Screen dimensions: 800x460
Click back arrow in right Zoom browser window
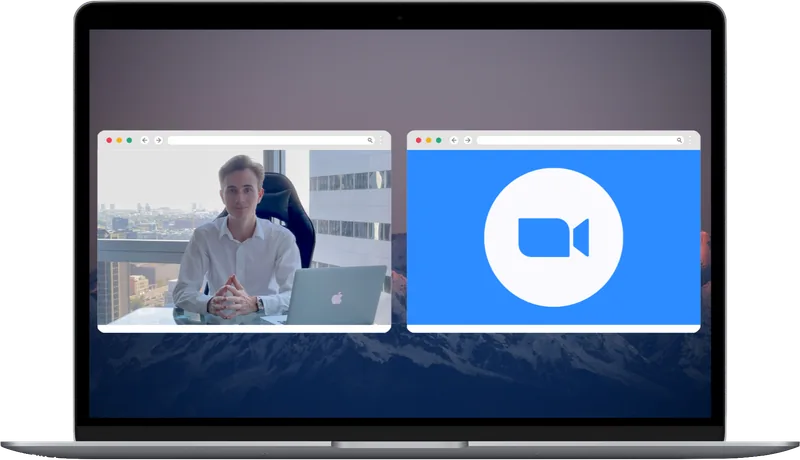tap(454, 140)
